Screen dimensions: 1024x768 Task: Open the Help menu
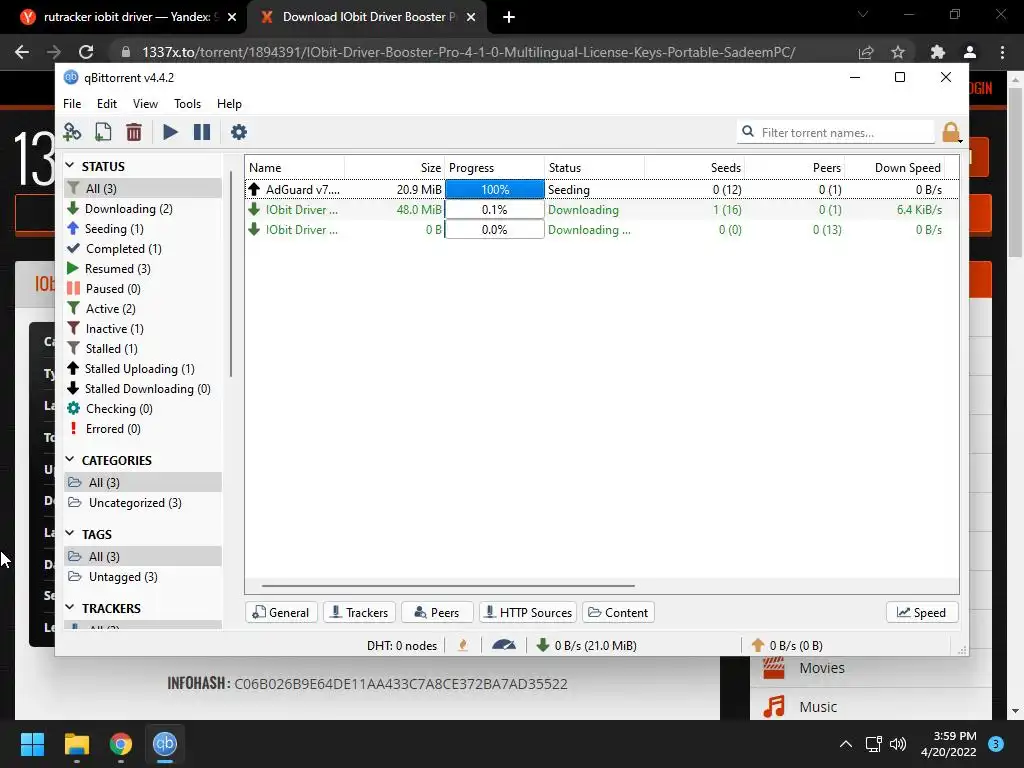pos(229,104)
